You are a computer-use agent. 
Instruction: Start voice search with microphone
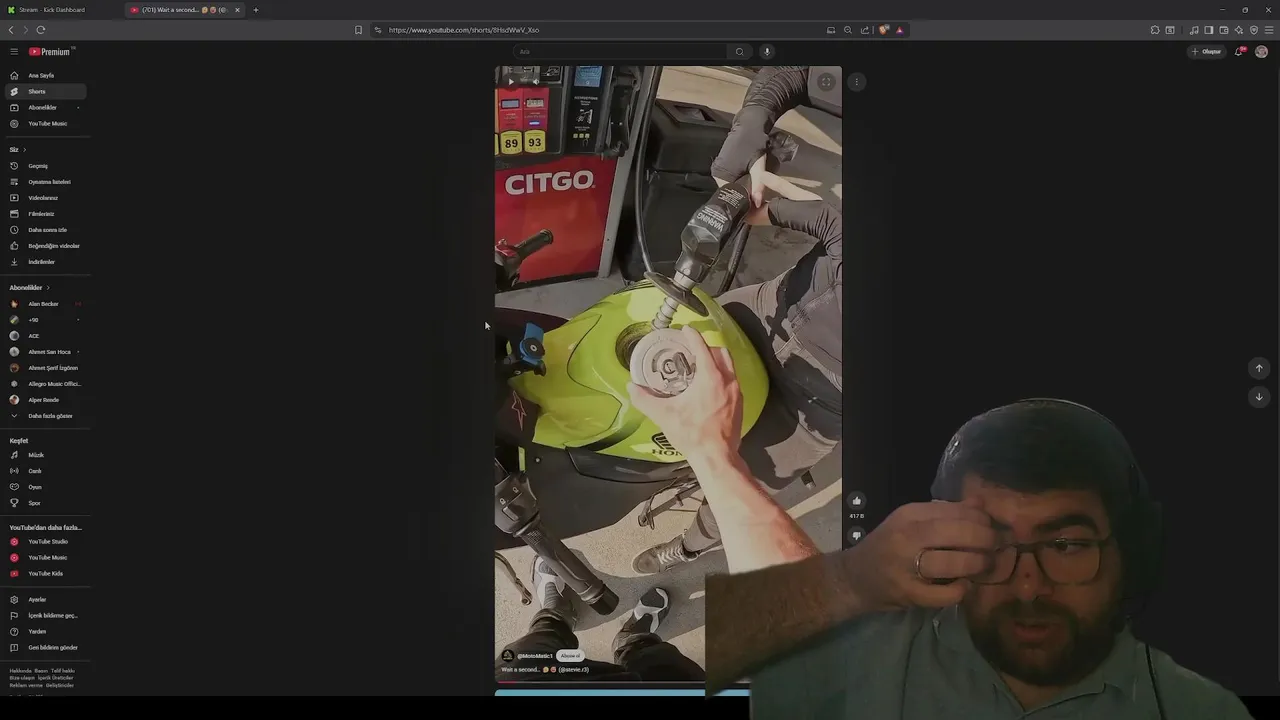[x=767, y=52]
